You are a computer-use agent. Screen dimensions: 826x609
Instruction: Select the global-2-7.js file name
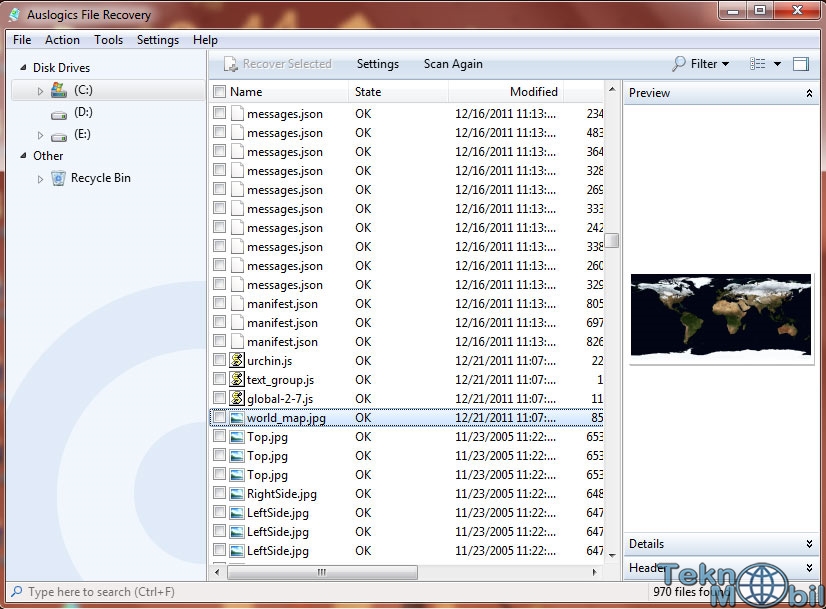tap(280, 399)
